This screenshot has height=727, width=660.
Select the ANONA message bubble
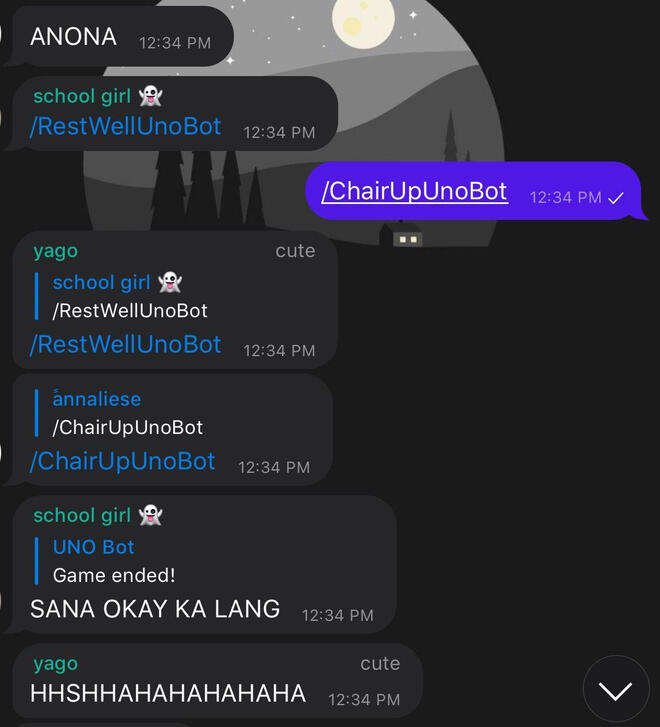[x=73, y=38]
